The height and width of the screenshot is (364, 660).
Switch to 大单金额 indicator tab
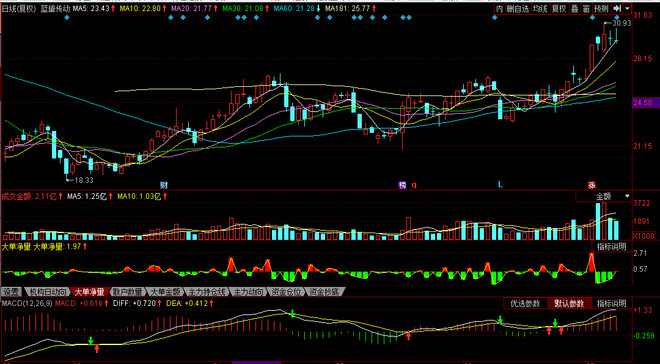pyautogui.click(x=165, y=291)
